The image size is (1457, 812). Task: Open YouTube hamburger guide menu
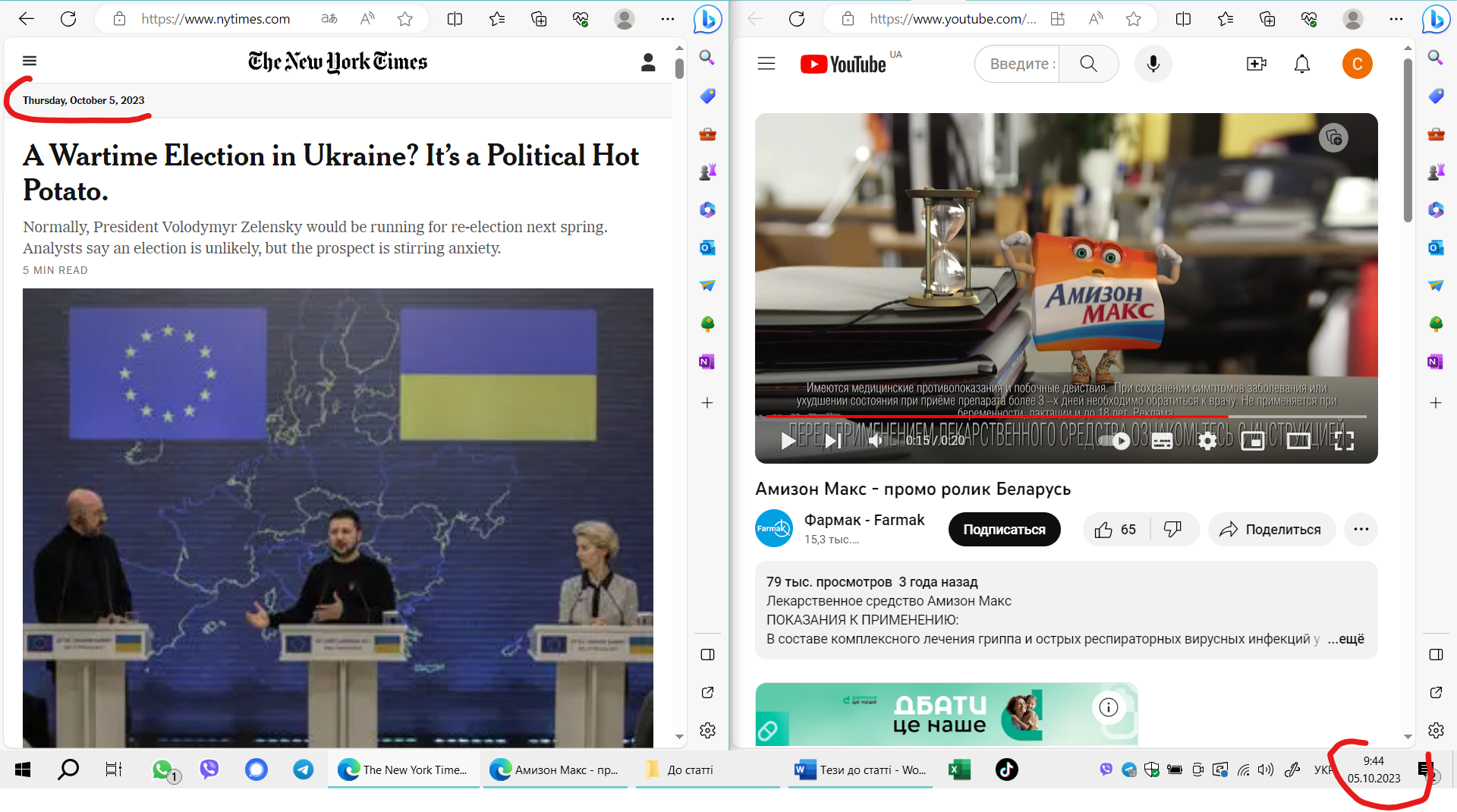click(x=766, y=65)
